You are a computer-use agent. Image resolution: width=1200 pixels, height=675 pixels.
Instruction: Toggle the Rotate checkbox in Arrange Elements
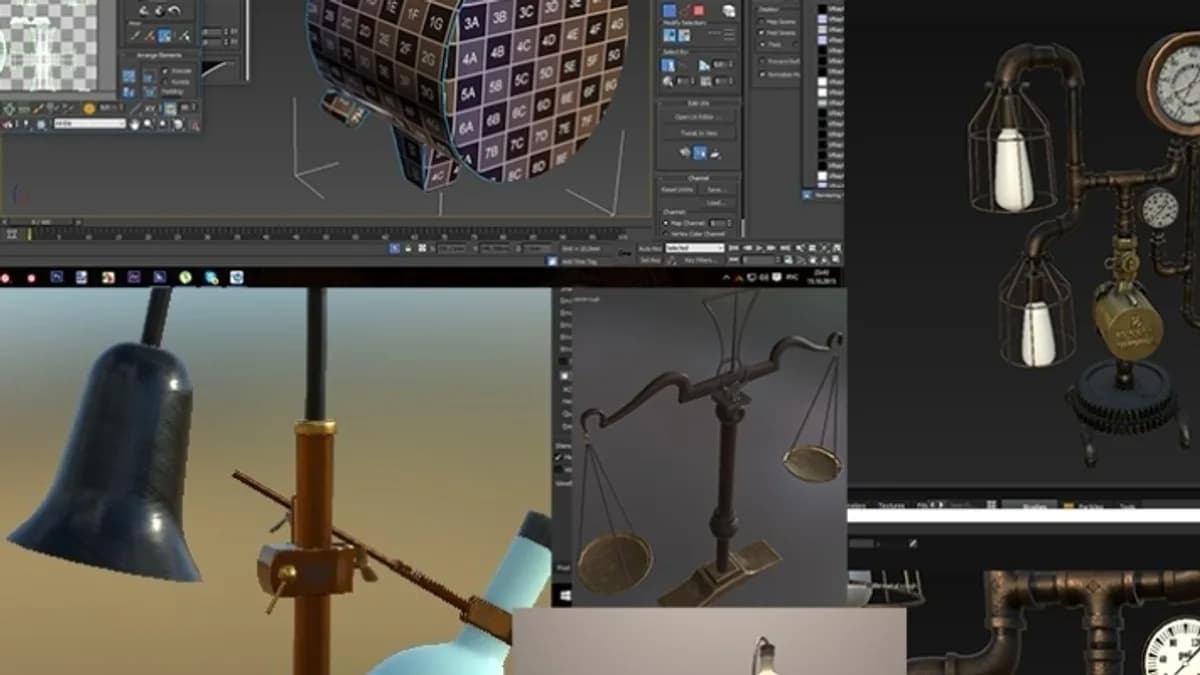point(164,81)
